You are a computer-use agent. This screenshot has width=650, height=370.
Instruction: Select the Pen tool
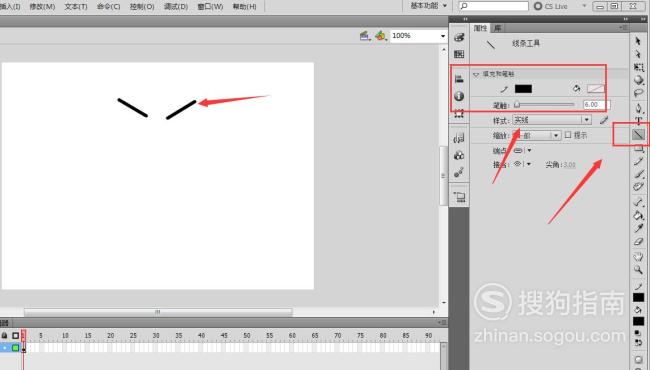[x=638, y=109]
